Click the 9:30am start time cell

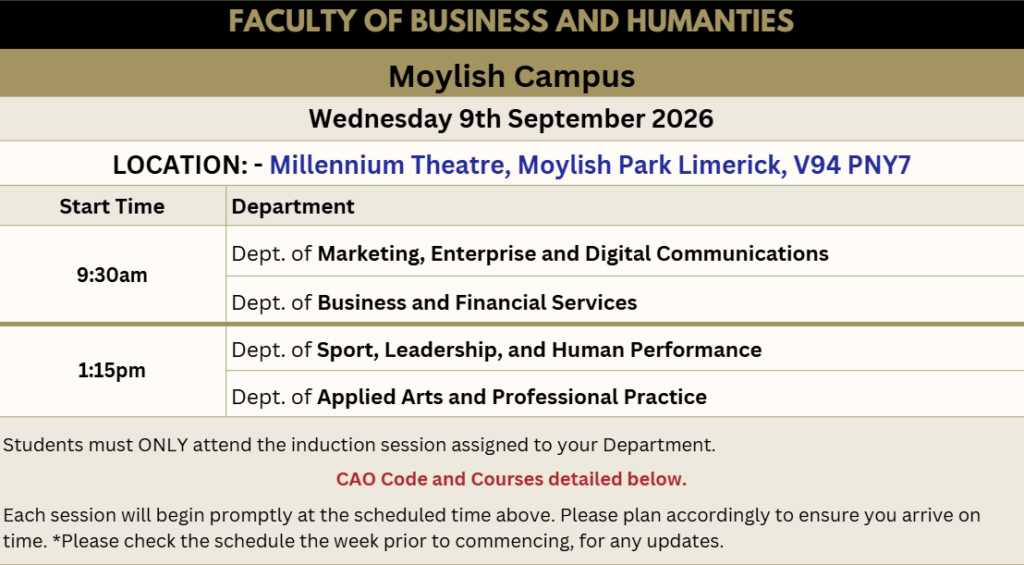(112, 275)
